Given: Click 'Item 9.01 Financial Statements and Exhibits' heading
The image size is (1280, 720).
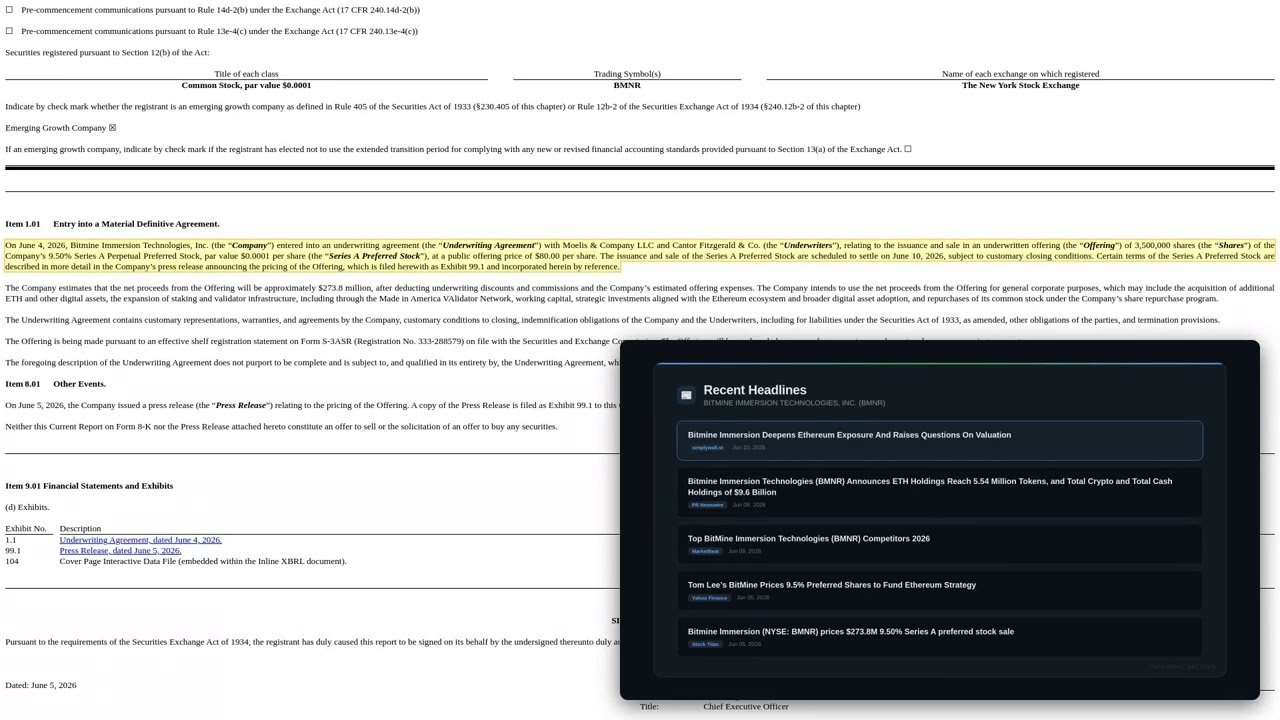Looking at the screenshot, I should click(x=89, y=486).
